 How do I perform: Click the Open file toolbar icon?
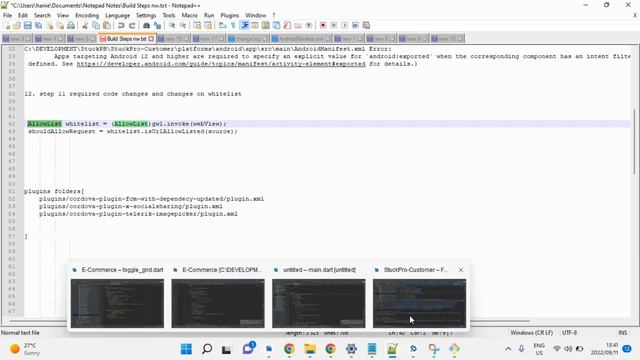click(17, 25)
